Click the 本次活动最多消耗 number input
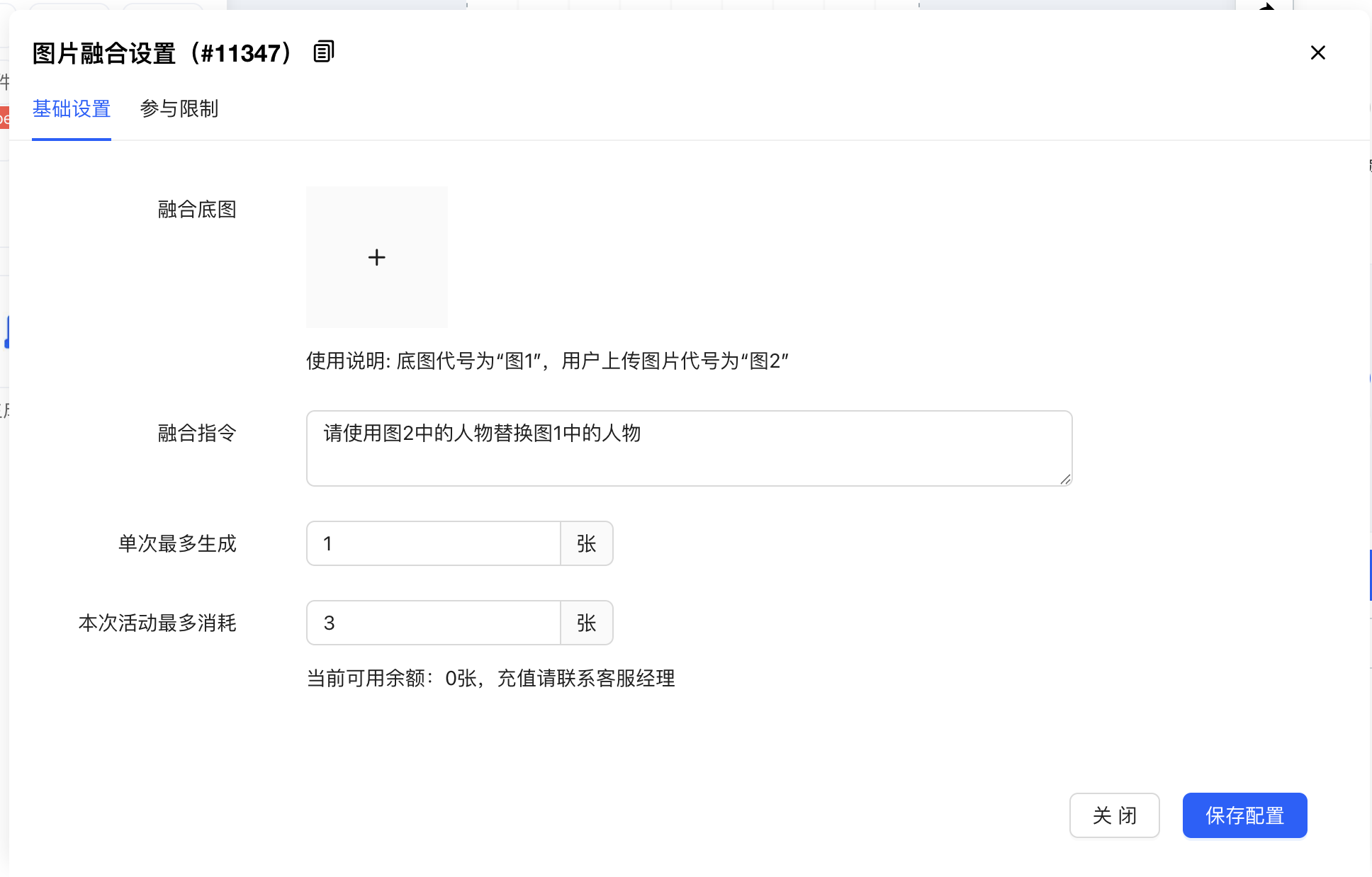This screenshot has width=1372, height=877. point(434,623)
